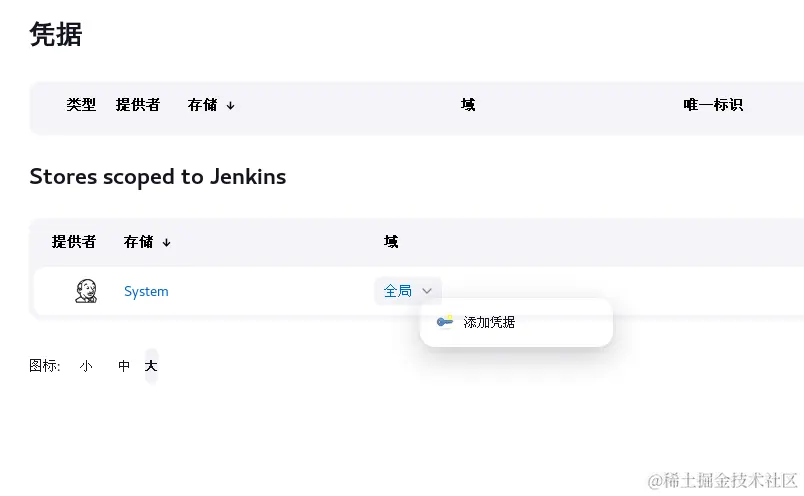Collapse the chevron dropdown beside 全局
The height and width of the screenshot is (496, 804).
pyautogui.click(x=427, y=291)
